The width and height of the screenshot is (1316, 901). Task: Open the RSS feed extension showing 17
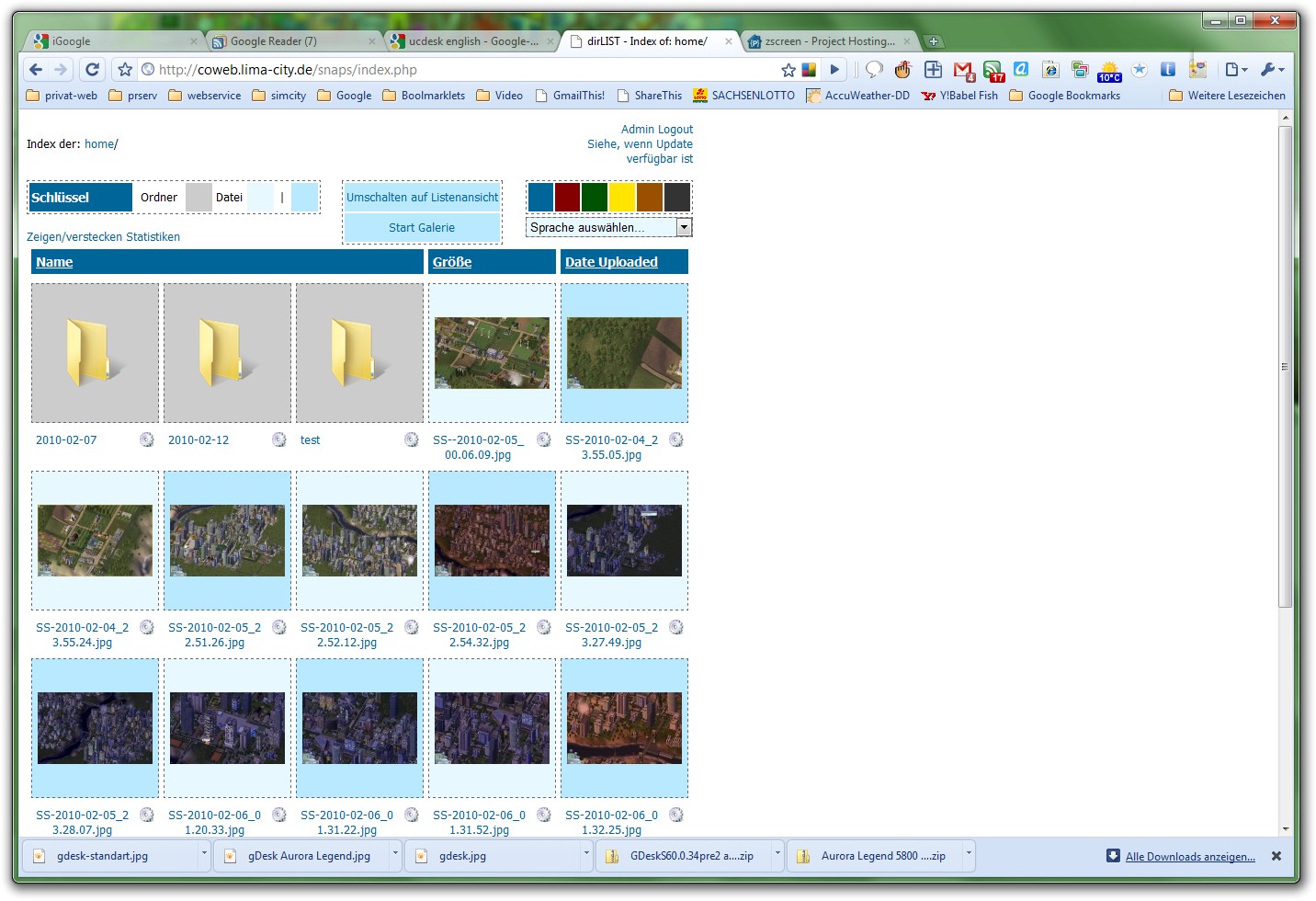[993, 70]
